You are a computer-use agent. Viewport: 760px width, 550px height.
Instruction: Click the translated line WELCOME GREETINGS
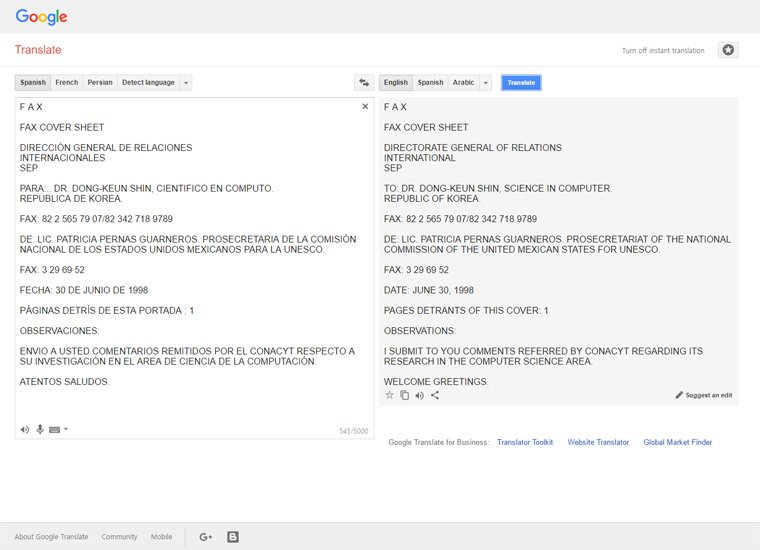pos(436,382)
